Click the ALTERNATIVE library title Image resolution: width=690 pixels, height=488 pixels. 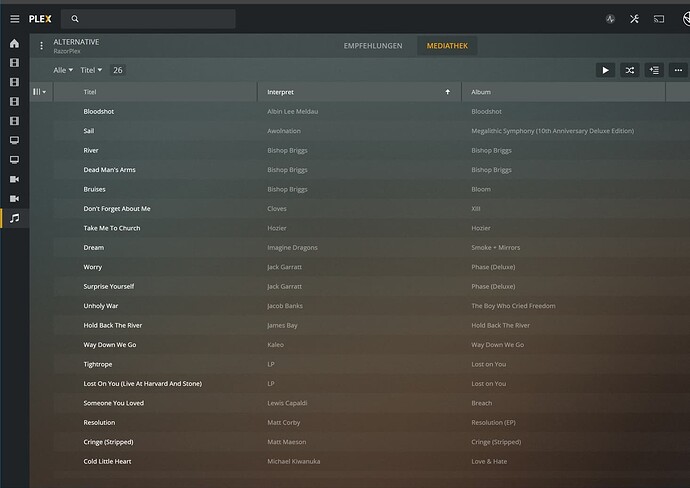pyautogui.click(x=76, y=42)
